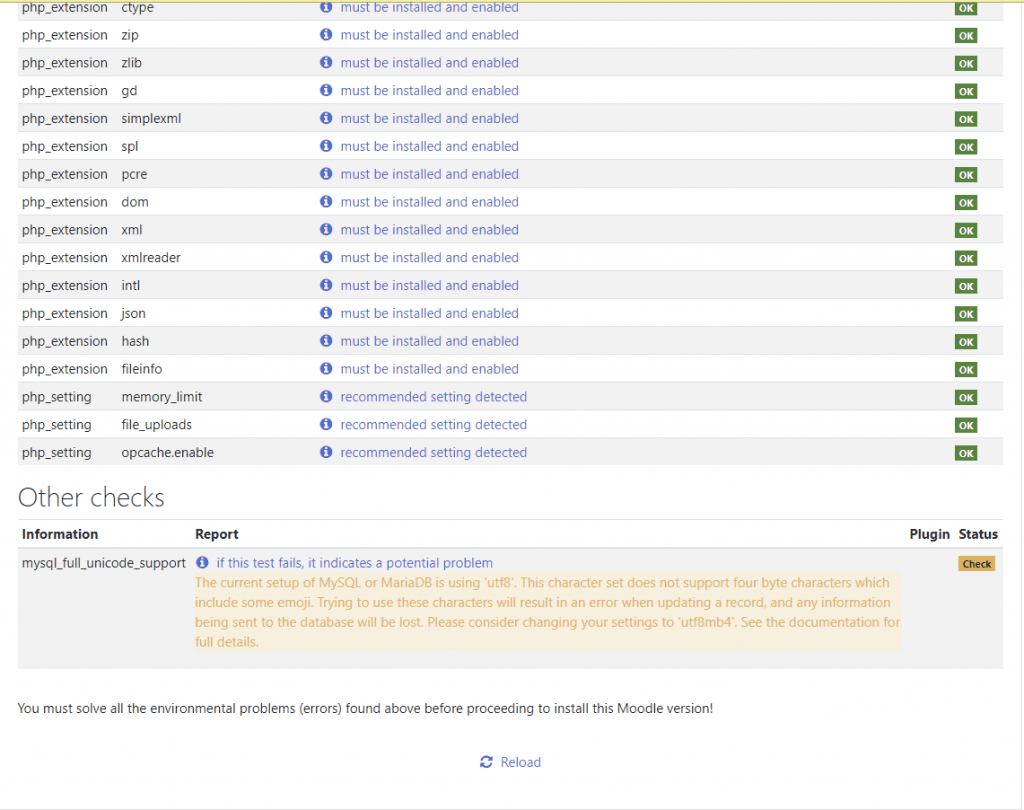Click the 'Other checks' heading
Screen dimensions: 1024x810
(91, 498)
